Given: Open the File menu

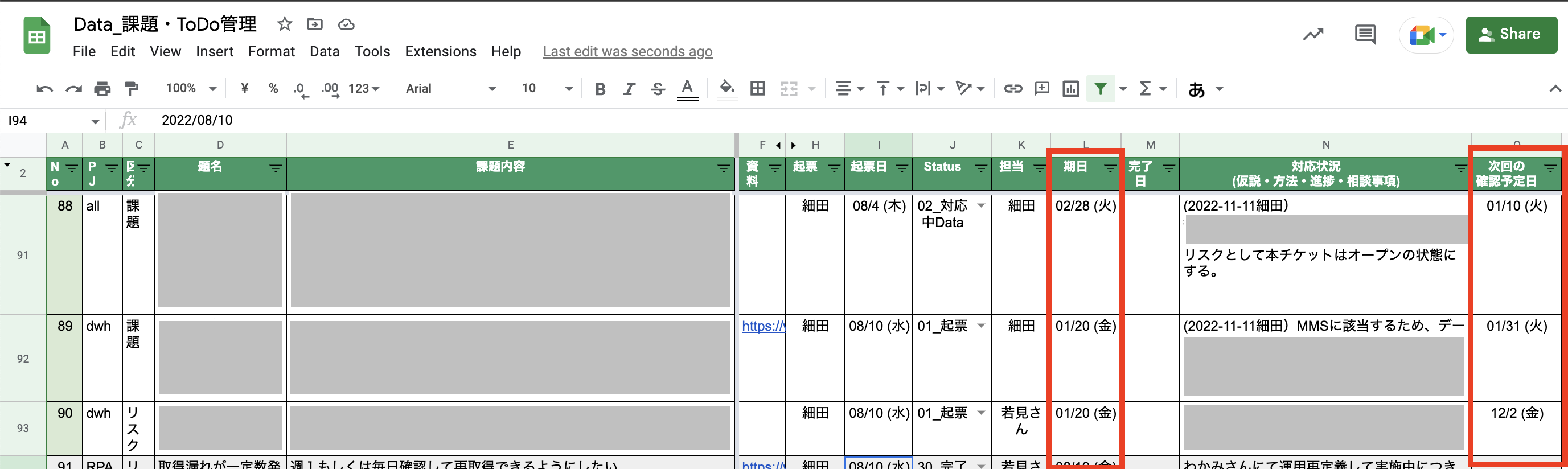Looking at the screenshot, I should point(84,52).
